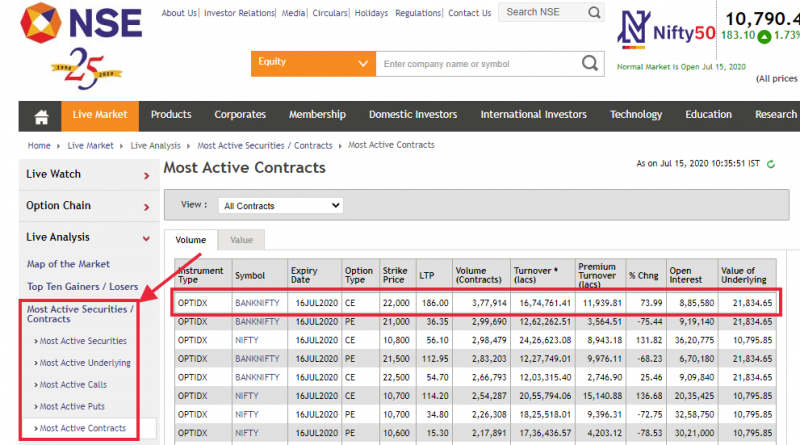Screen dimensions: 800x445
Task: Focus the Search NSE input field
Action: [x=543, y=12]
